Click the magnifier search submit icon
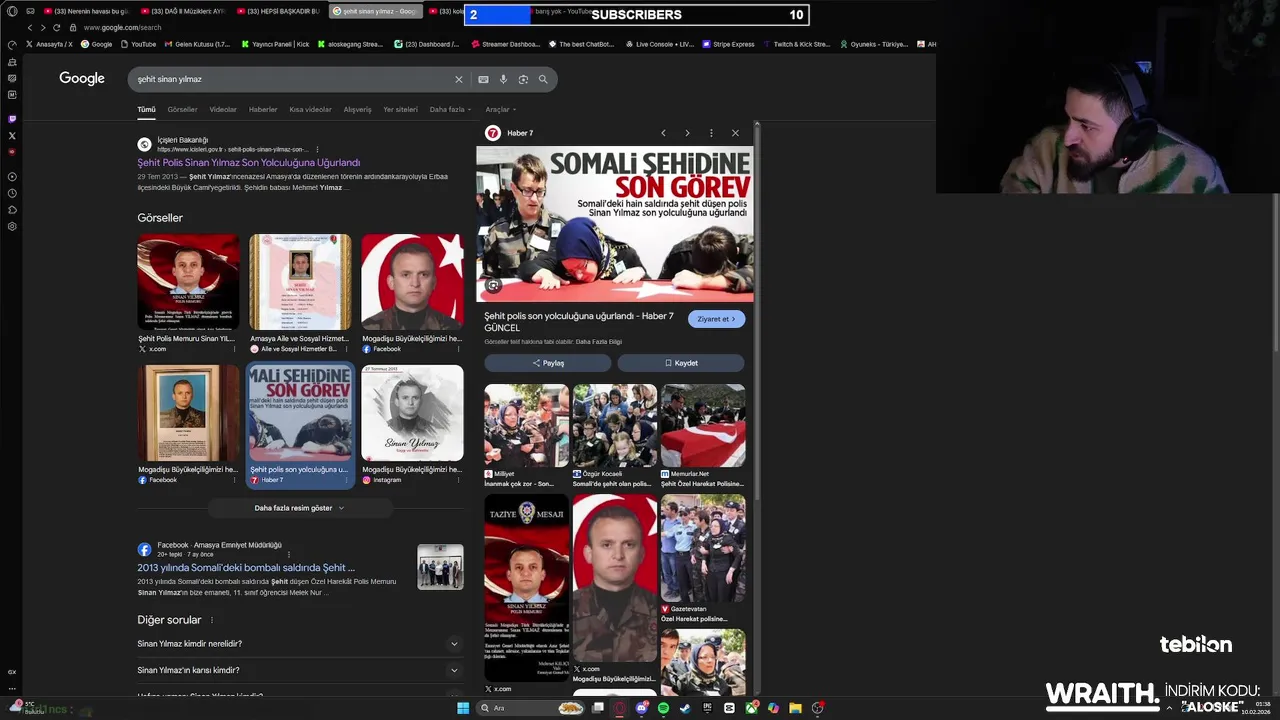This screenshot has width=1280, height=720. (543, 79)
